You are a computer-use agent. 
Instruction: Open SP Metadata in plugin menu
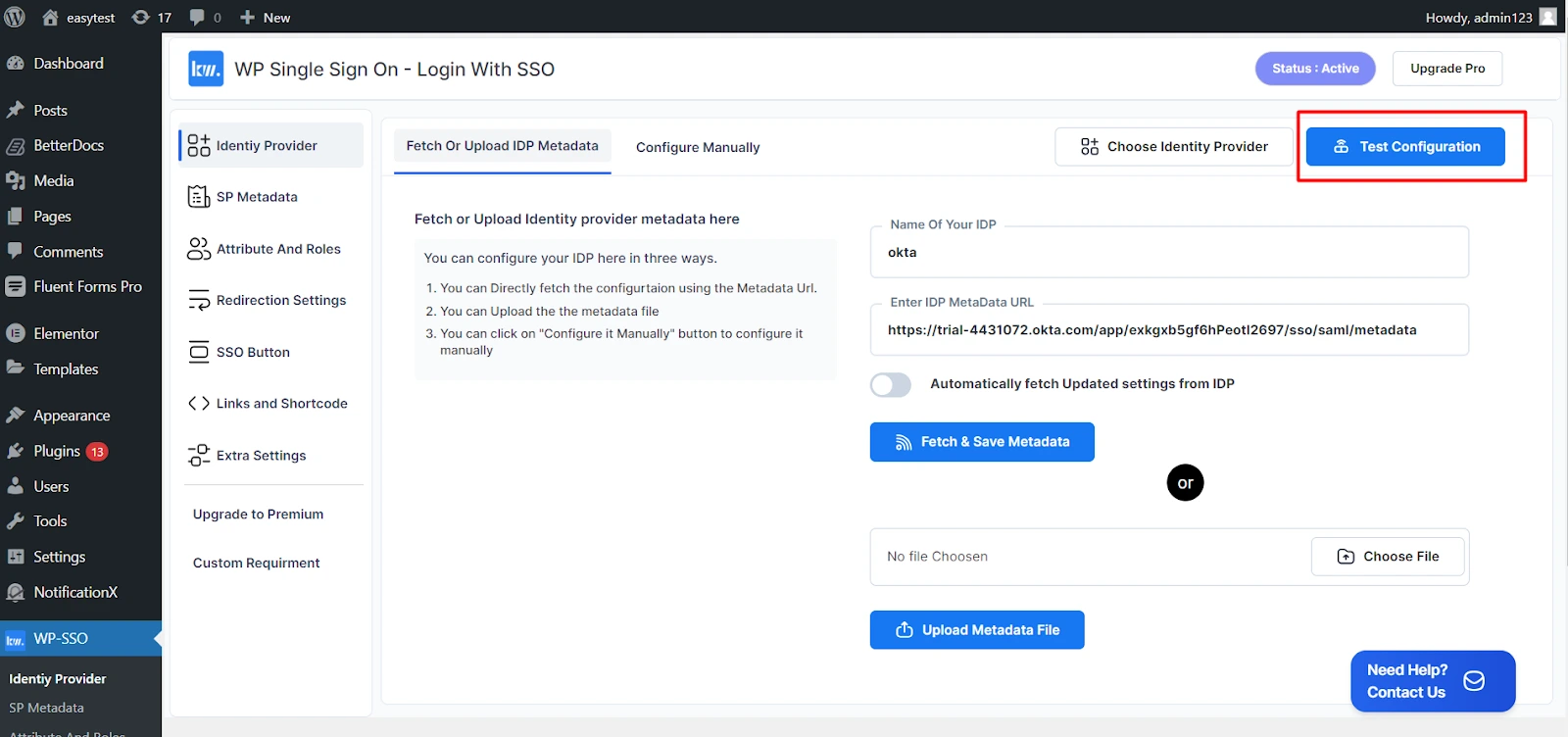coord(271,197)
